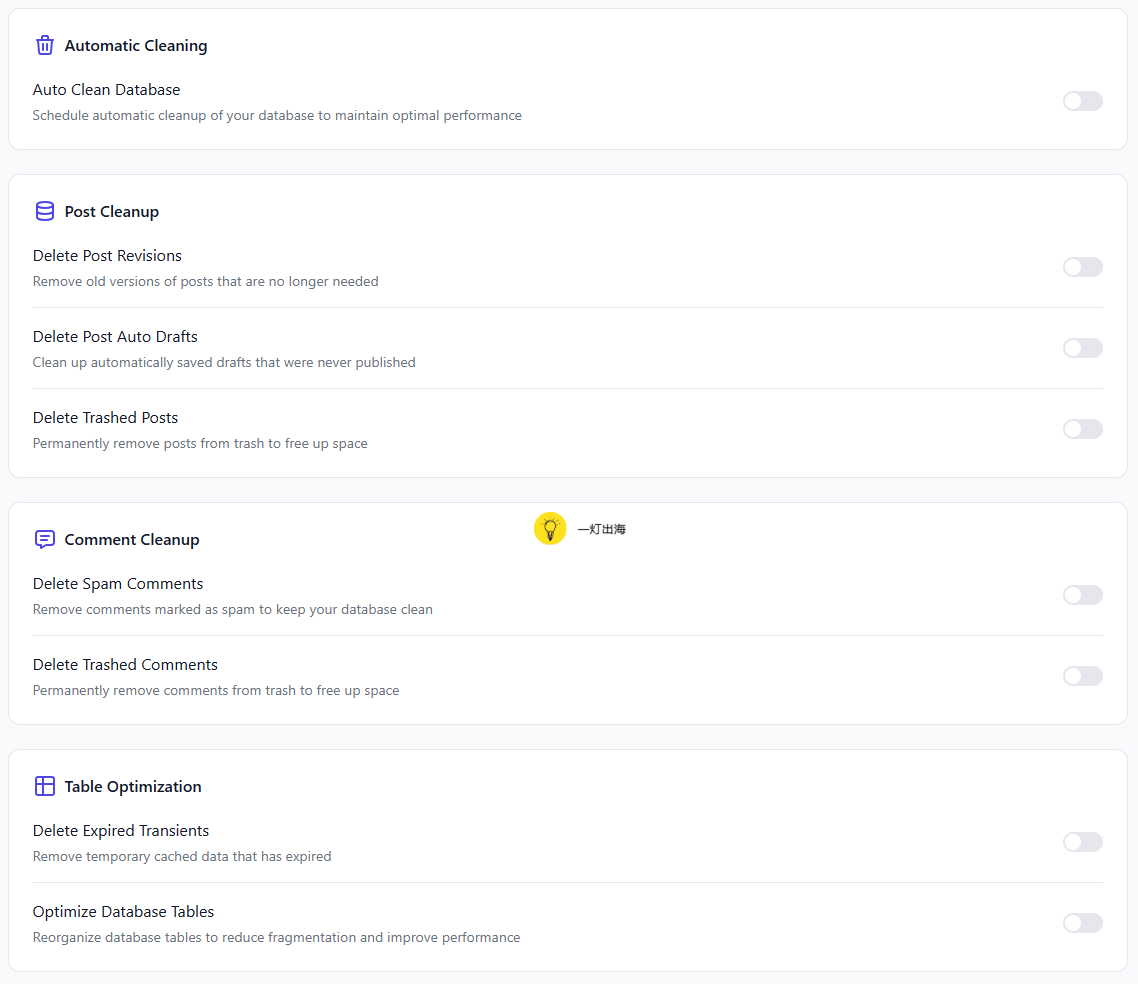Click the Delete Expired Transients label

coord(121,830)
